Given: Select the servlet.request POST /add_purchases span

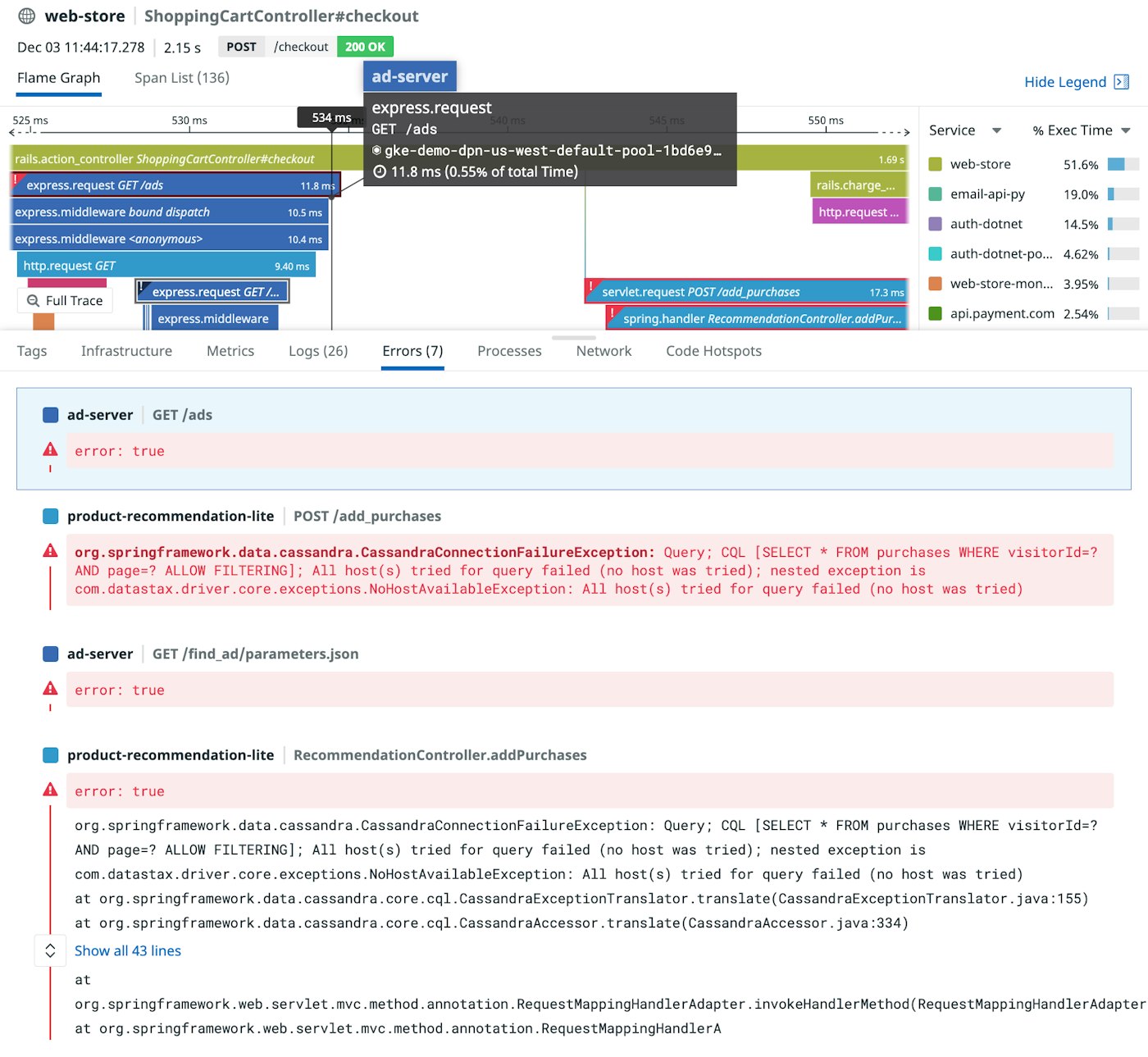Looking at the screenshot, I should click(746, 292).
